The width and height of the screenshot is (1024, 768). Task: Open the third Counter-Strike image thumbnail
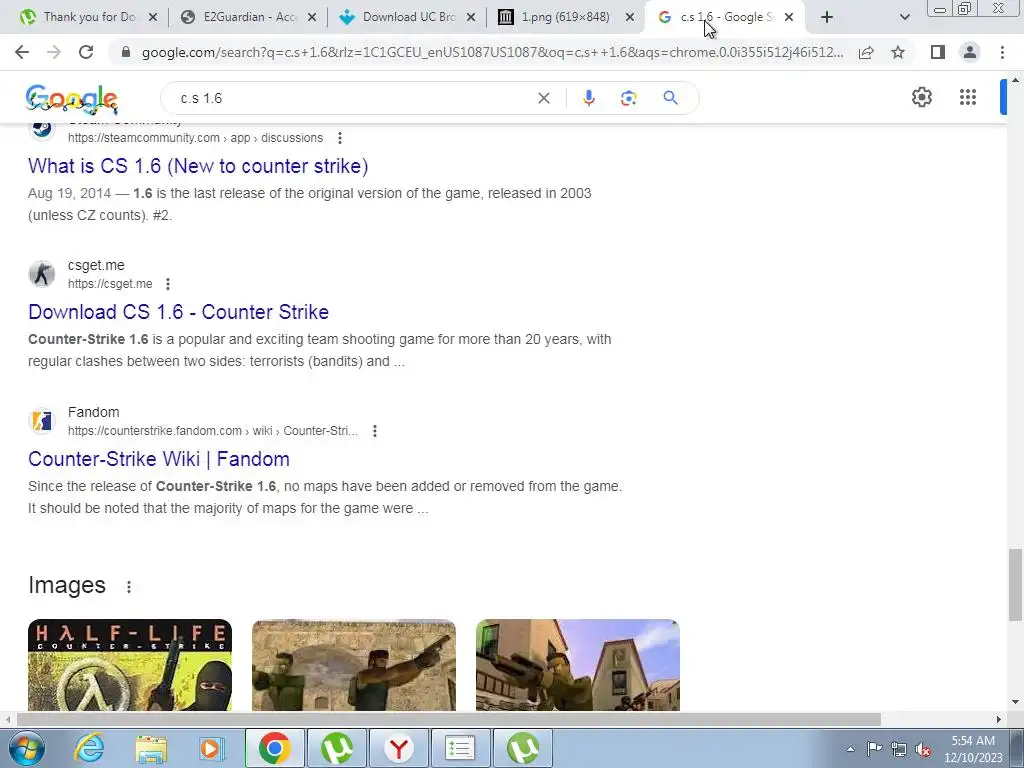click(578, 665)
